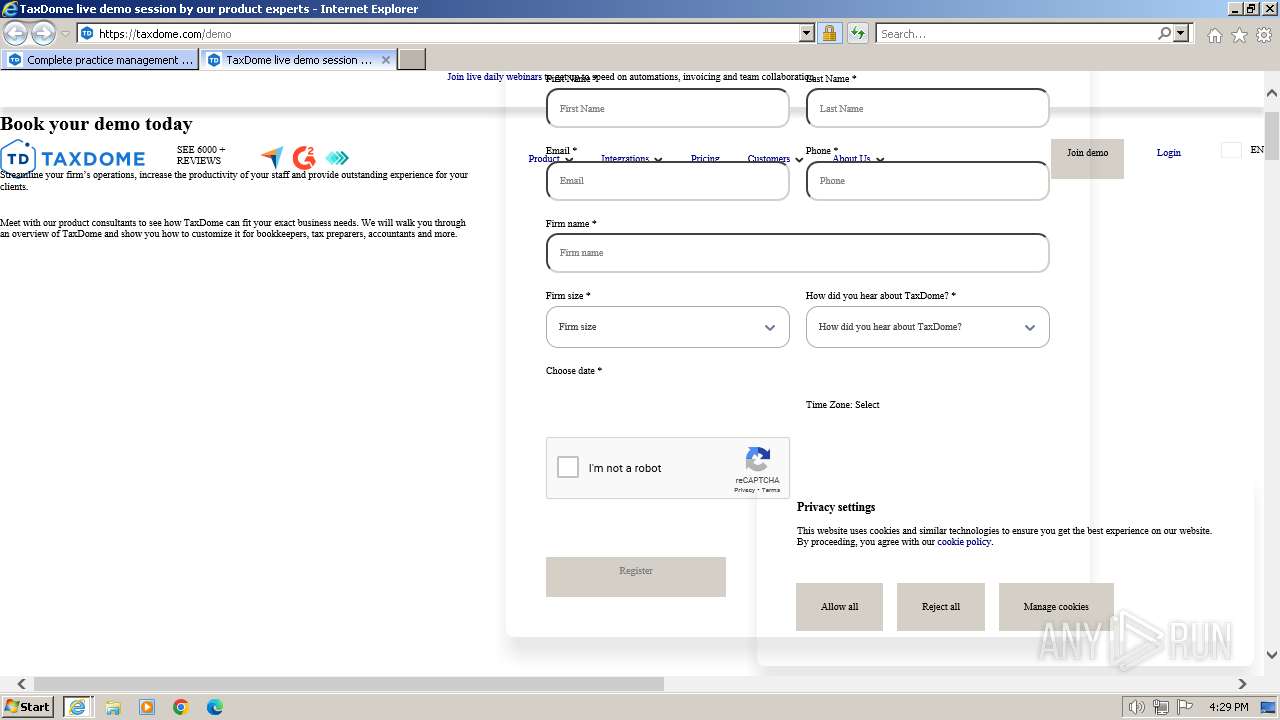Click the TaxDome logo

pyautogui.click(x=73, y=158)
